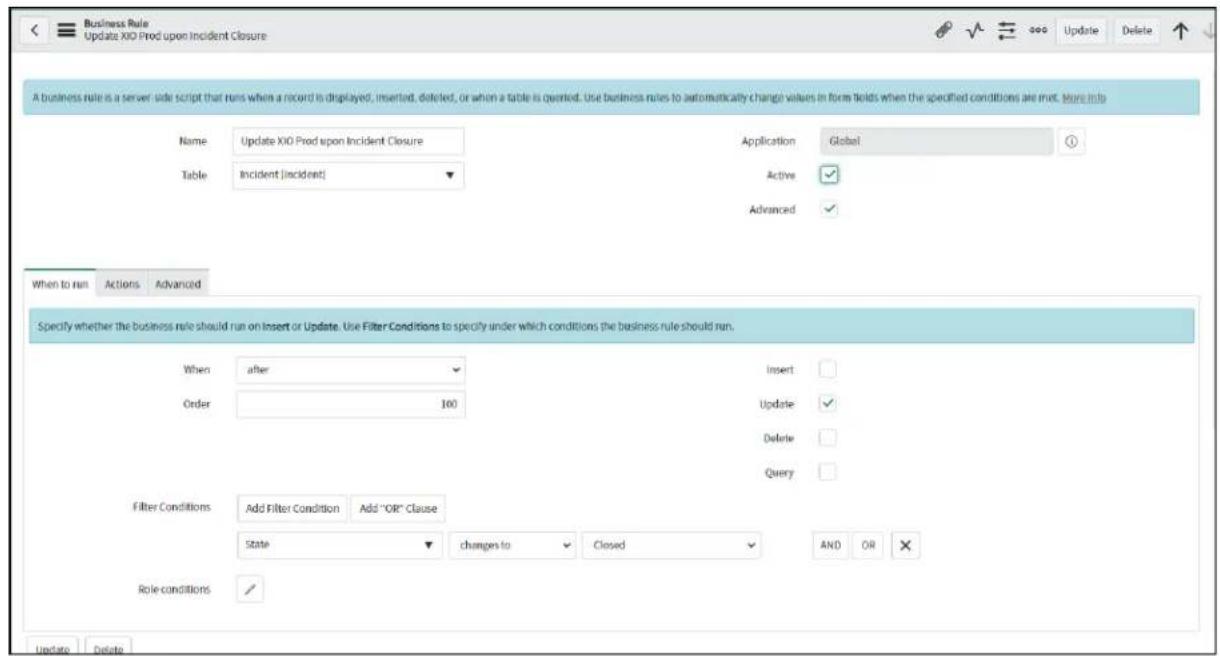Image resolution: width=1220 pixels, height=656 pixels.
Task: Click the bottom Update button
Action: coord(52,647)
